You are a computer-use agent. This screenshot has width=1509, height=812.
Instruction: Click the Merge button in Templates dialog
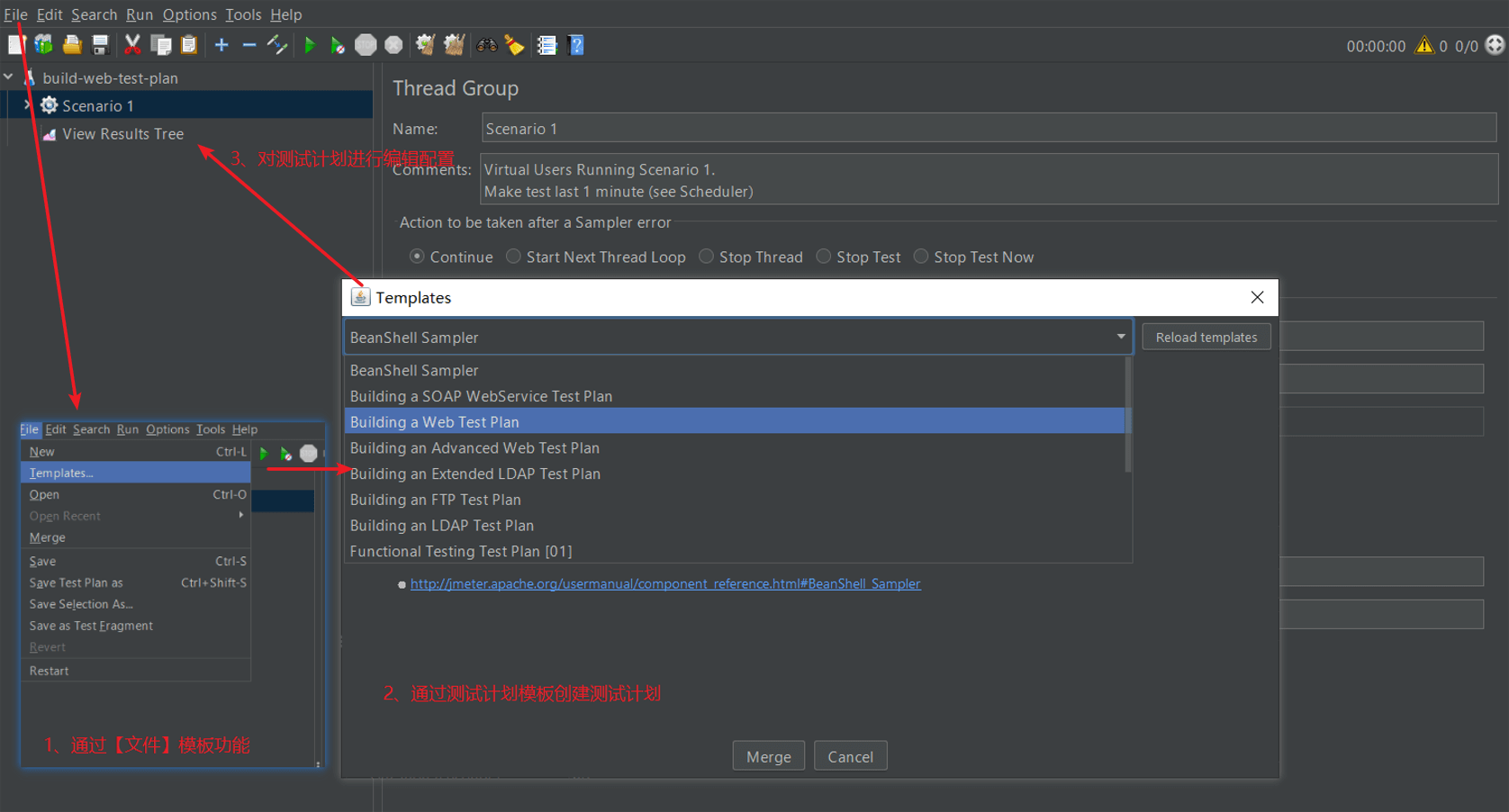pos(768,756)
